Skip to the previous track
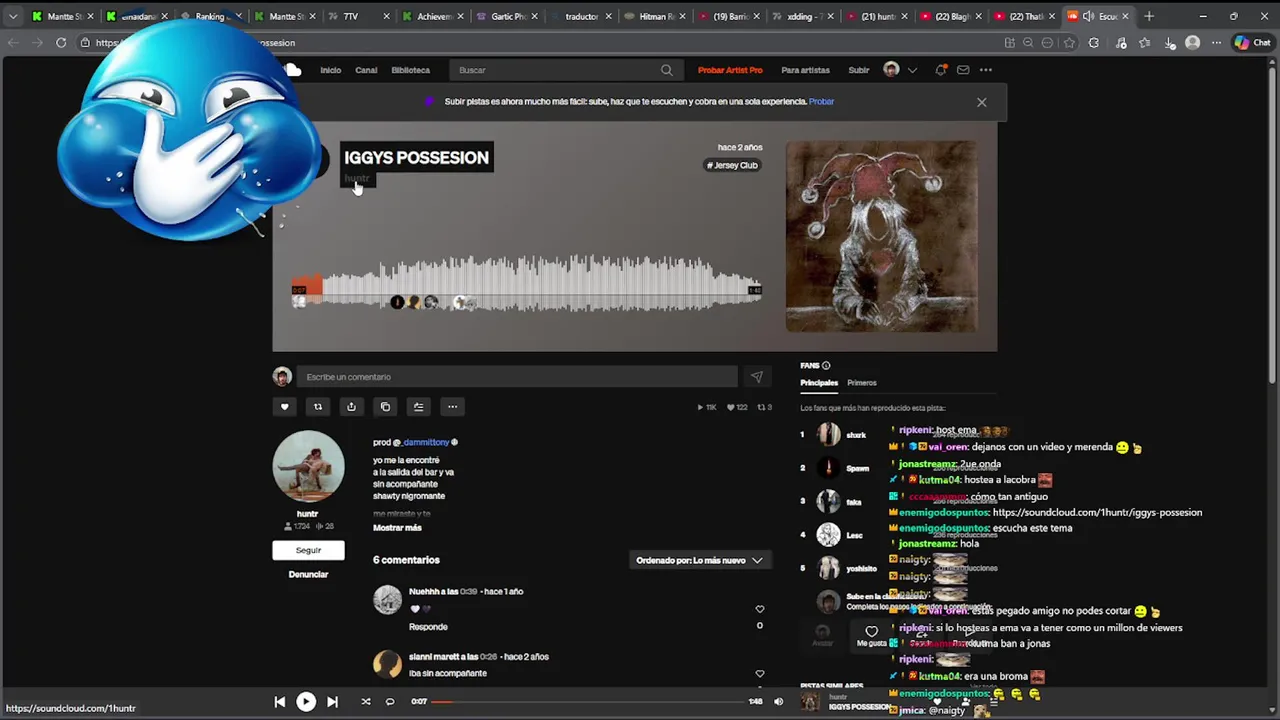Viewport: 1280px width, 720px height. (x=280, y=702)
